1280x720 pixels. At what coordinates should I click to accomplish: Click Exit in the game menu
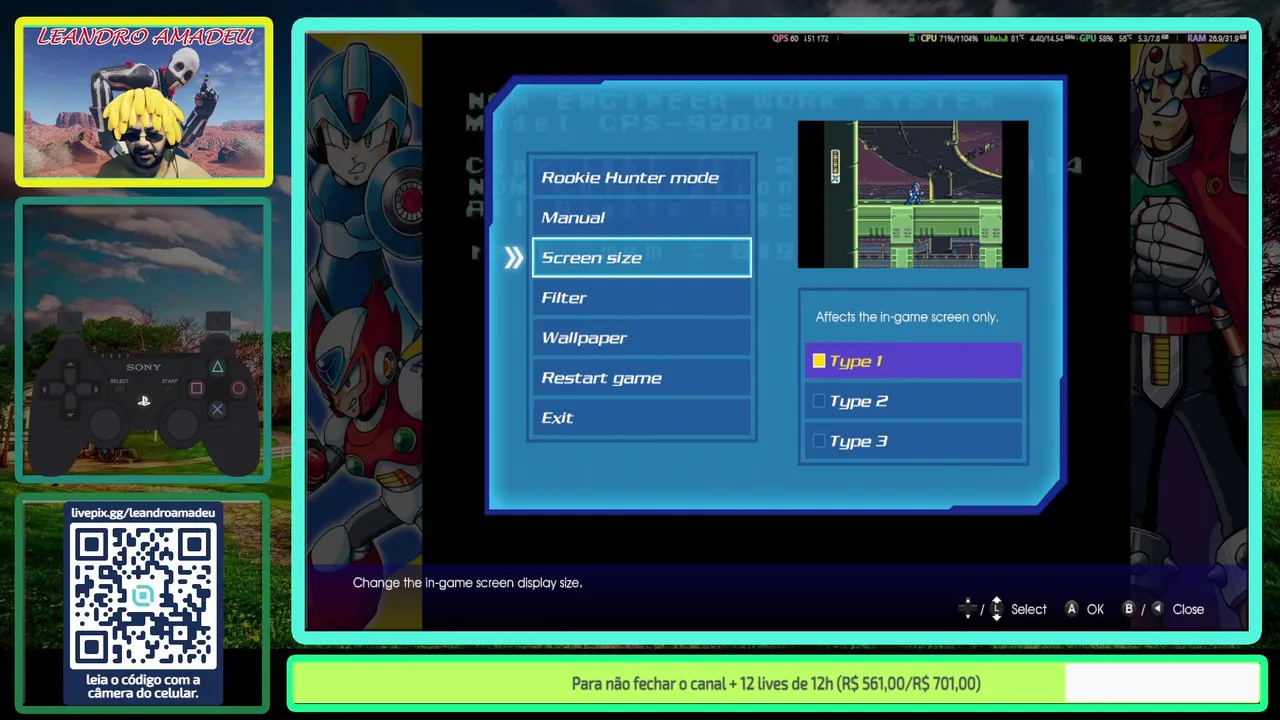[x=641, y=418]
